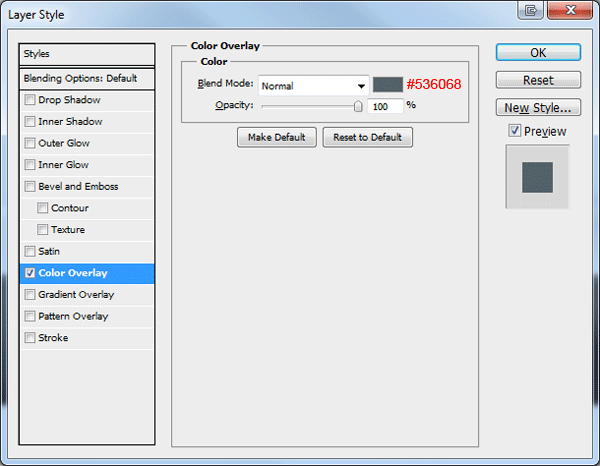Click the Opacity value field
600x466 pixels.
(385, 106)
